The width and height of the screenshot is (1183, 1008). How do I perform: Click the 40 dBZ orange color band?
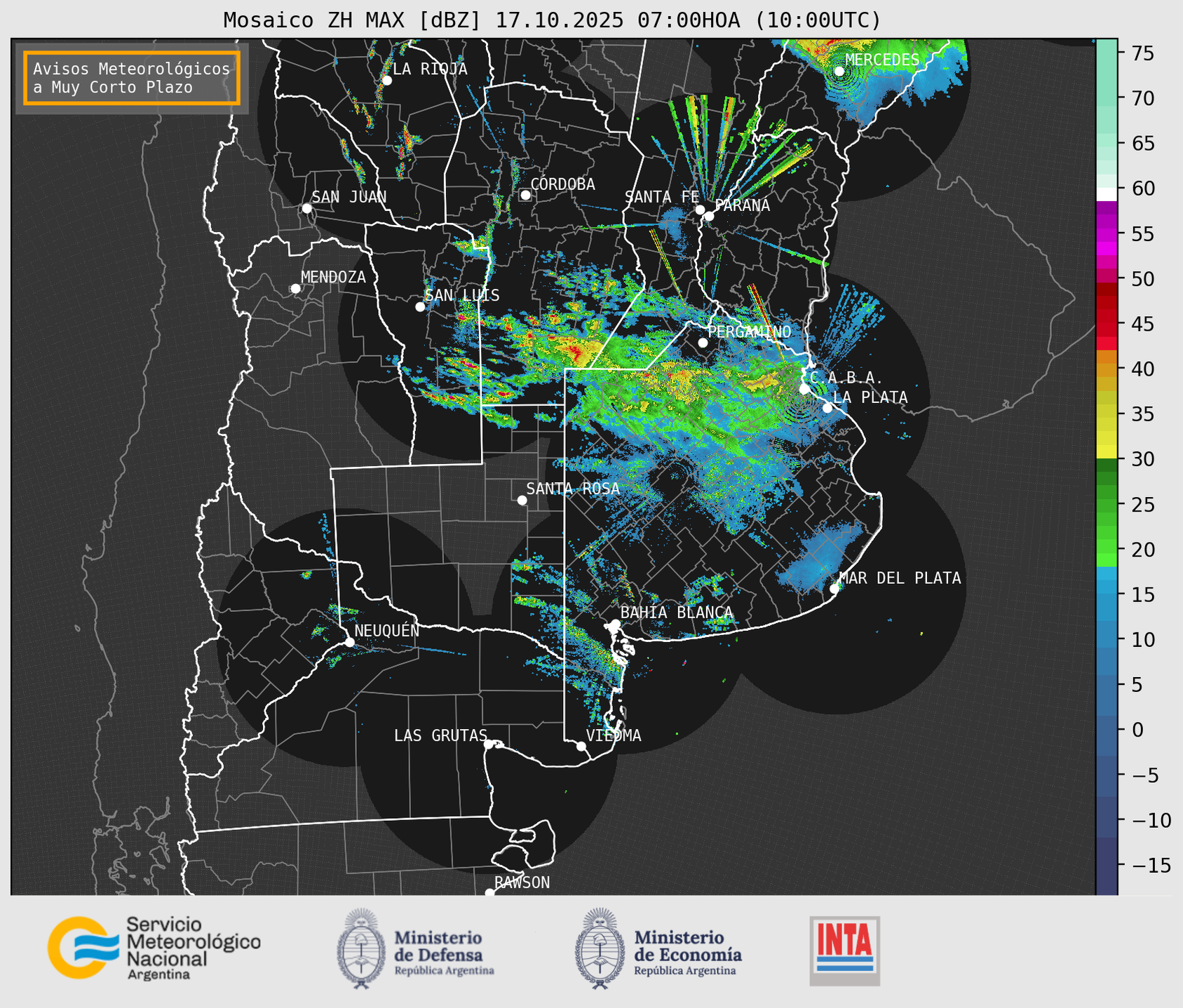[1107, 369]
